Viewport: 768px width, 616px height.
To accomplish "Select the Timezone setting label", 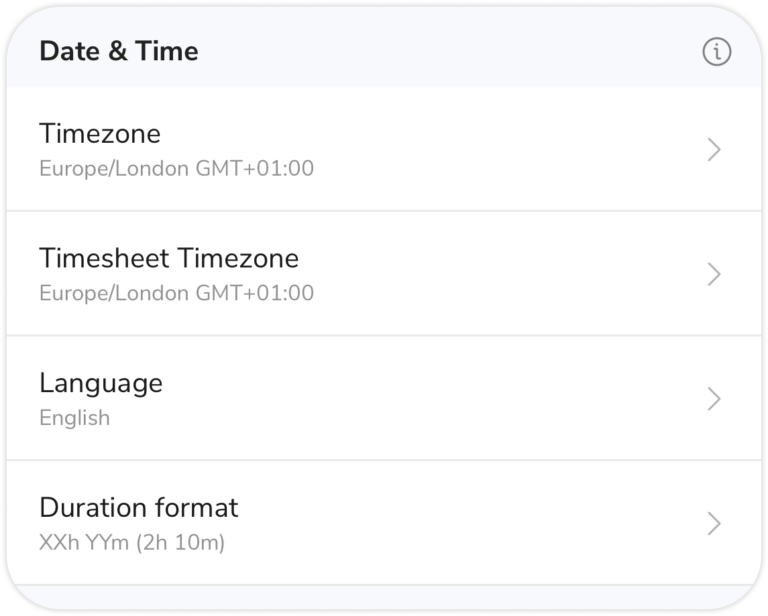I will click(99, 134).
